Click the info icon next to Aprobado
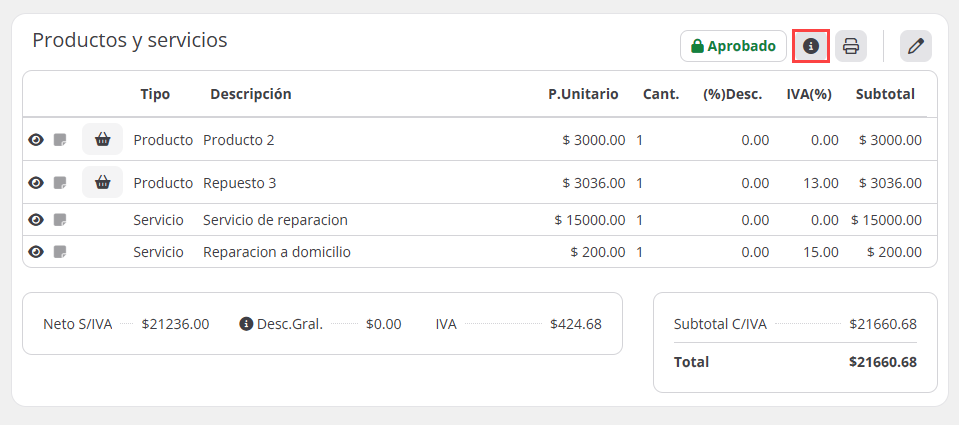Image resolution: width=959 pixels, height=425 pixels. 811,46
